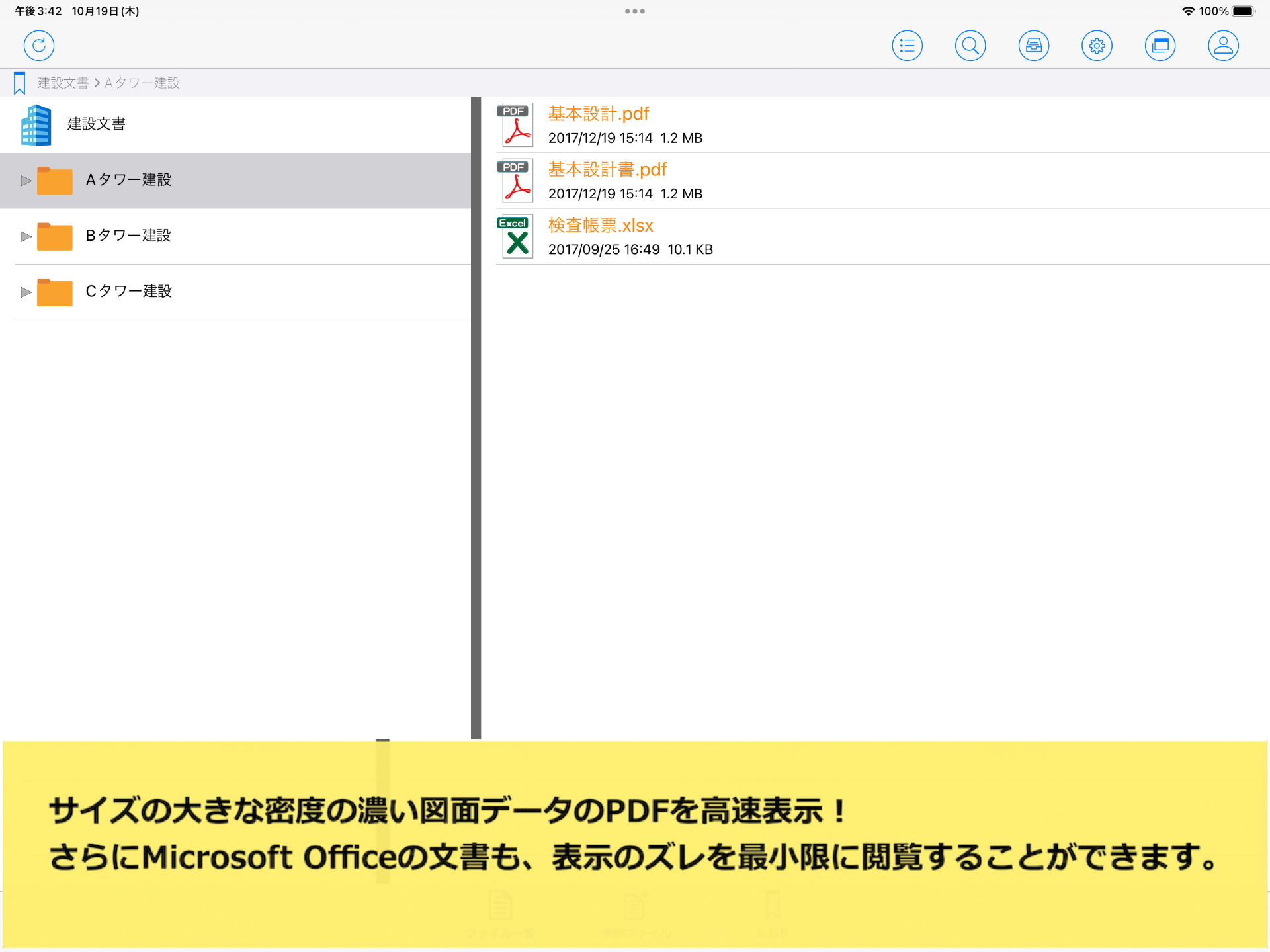The height and width of the screenshot is (952, 1270).
Task: Open 基本設計書.pdf file link
Action: pos(607,169)
